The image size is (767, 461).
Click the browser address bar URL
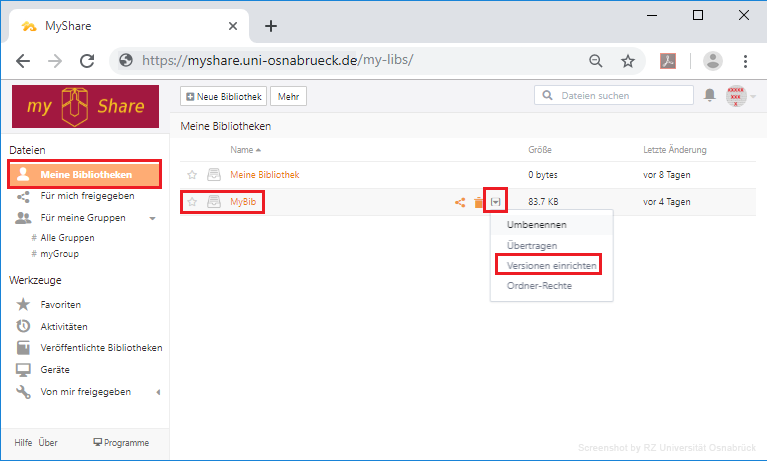(277, 60)
